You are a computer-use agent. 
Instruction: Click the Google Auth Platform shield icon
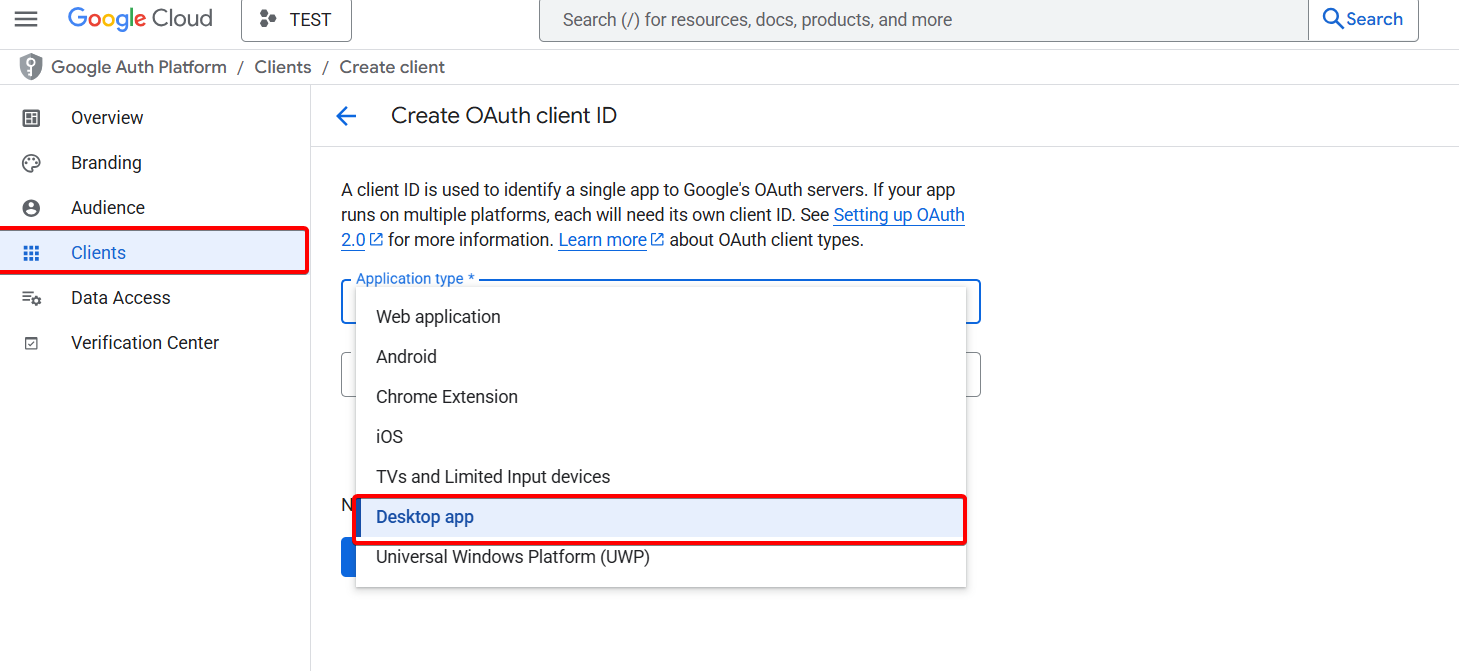(x=31, y=67)
